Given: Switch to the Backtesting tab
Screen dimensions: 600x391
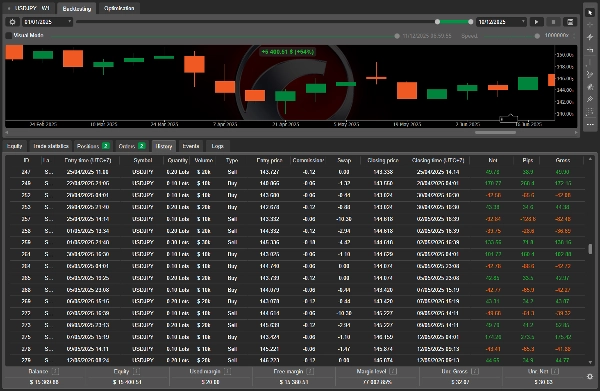Looking at the screenshot, I should tap(77, 8).
